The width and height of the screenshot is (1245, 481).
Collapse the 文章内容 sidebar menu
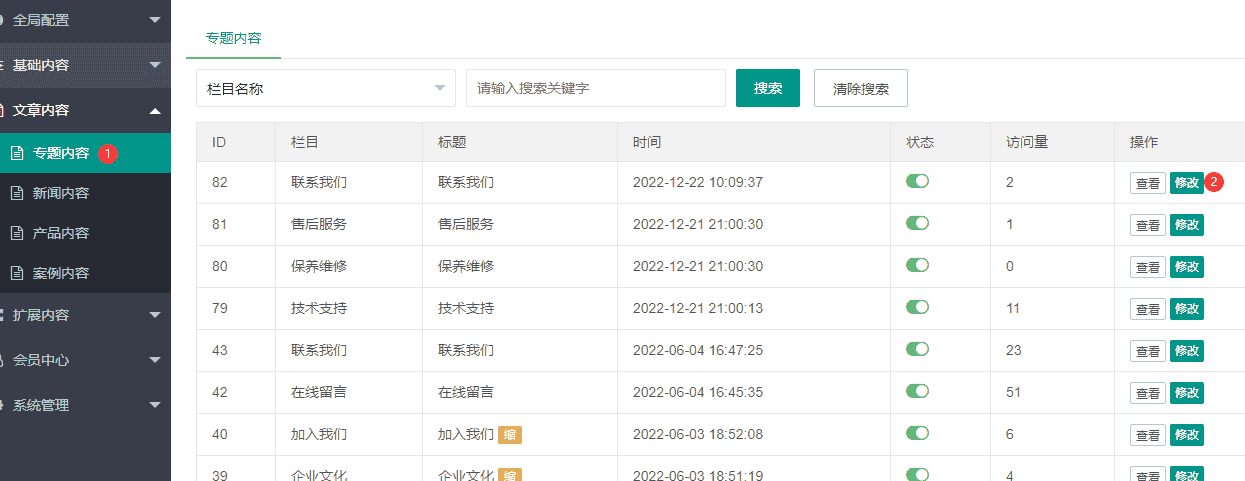pos(85,110)
